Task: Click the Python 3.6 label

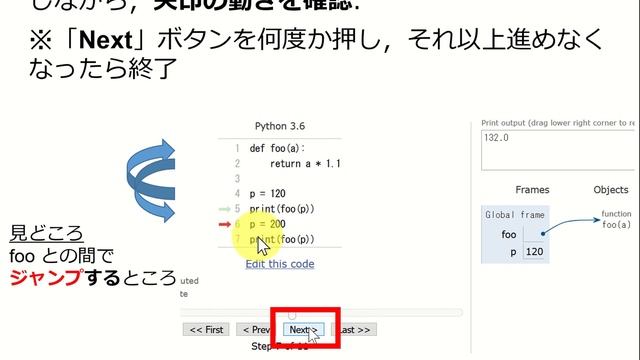Action: pyautogui.click(x=280, y=126)
